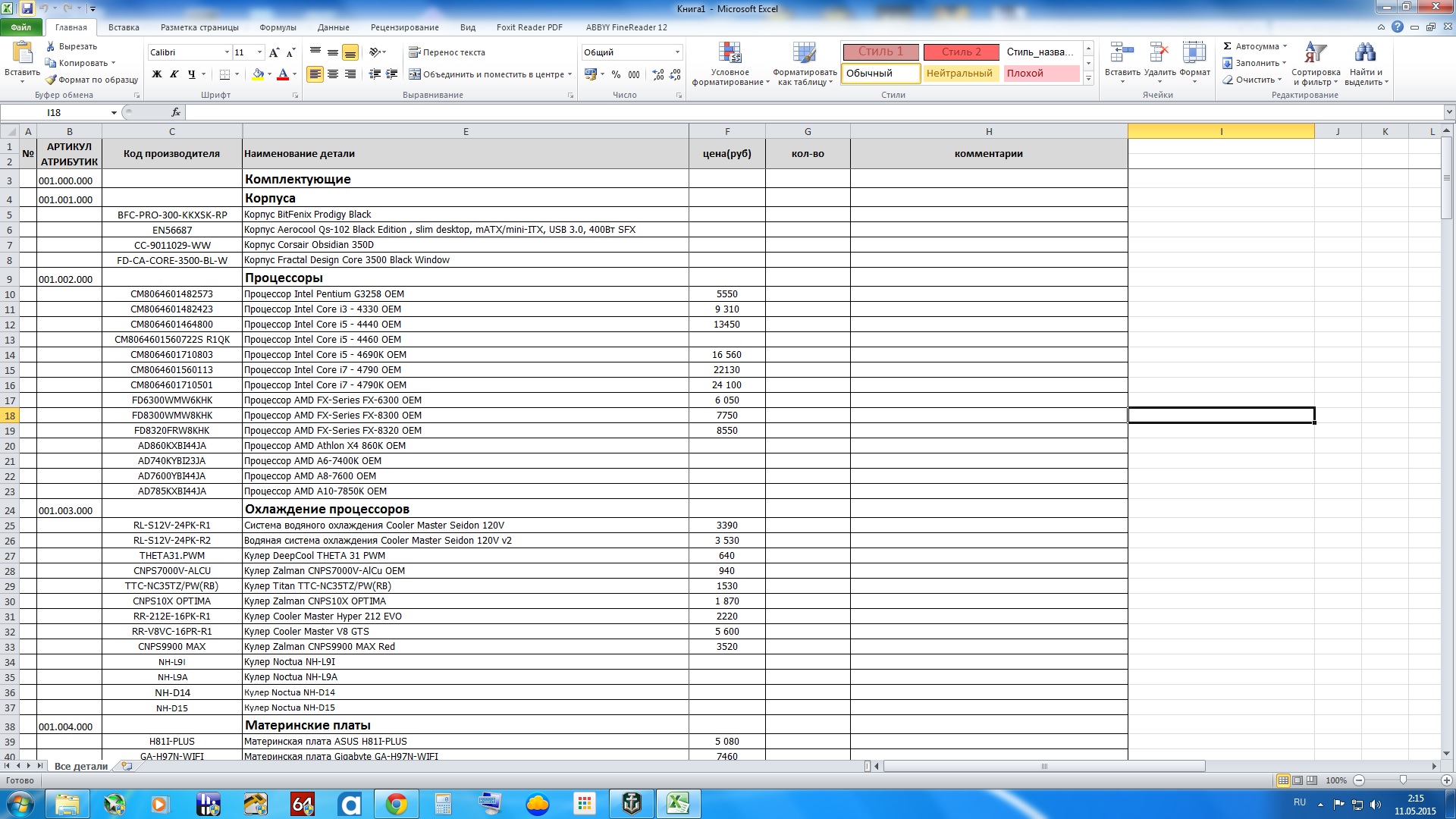Screen dimensions: 1456x819
Task: Apply thousands separator (000) format
Action: point(634,74)
